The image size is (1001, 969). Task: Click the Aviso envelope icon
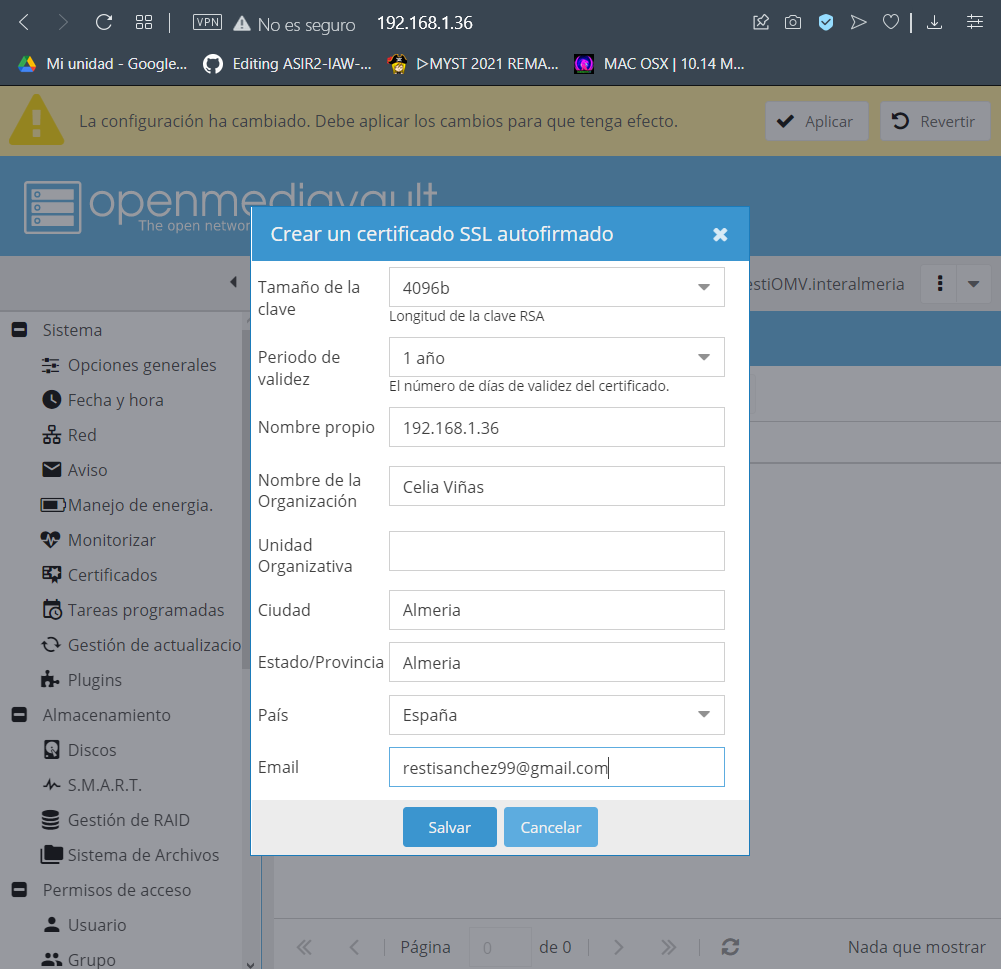[x=51, y=470]
